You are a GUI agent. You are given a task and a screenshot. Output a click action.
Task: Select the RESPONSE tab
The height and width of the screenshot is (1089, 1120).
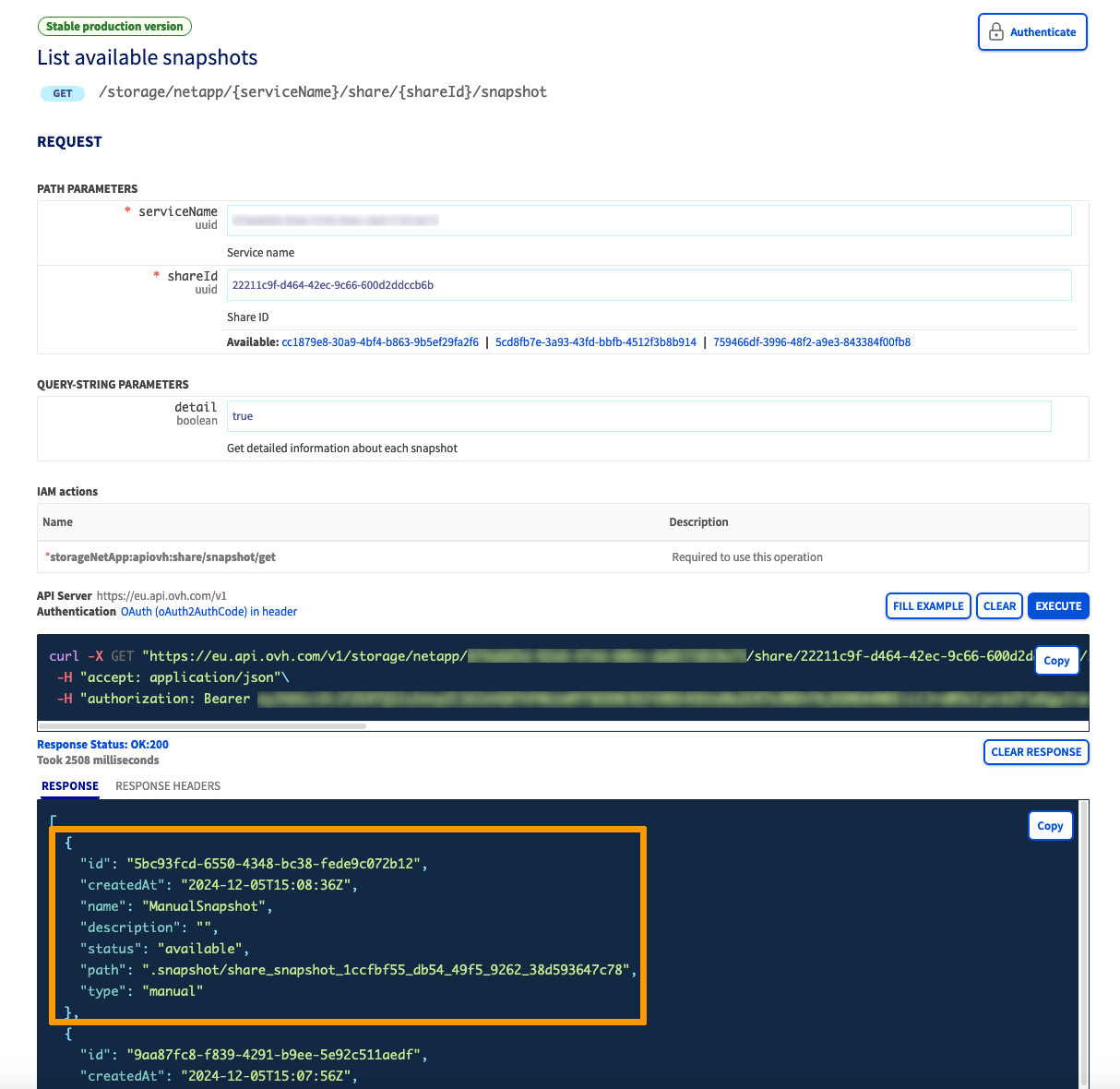click(70, 786)
